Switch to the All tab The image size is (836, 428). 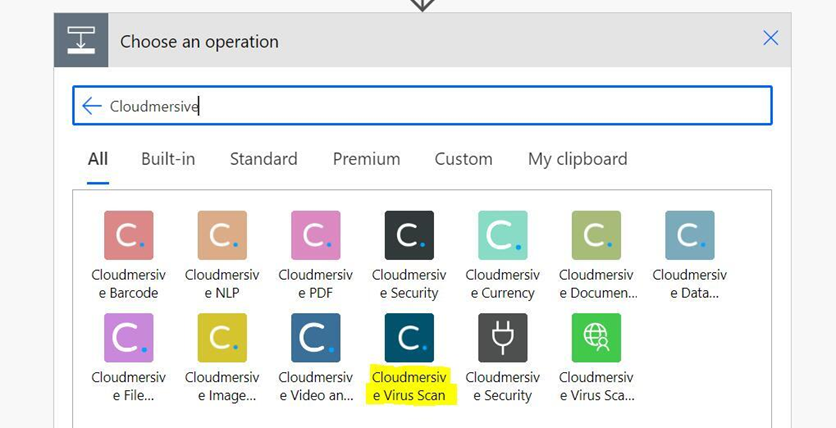coord(98,159)
